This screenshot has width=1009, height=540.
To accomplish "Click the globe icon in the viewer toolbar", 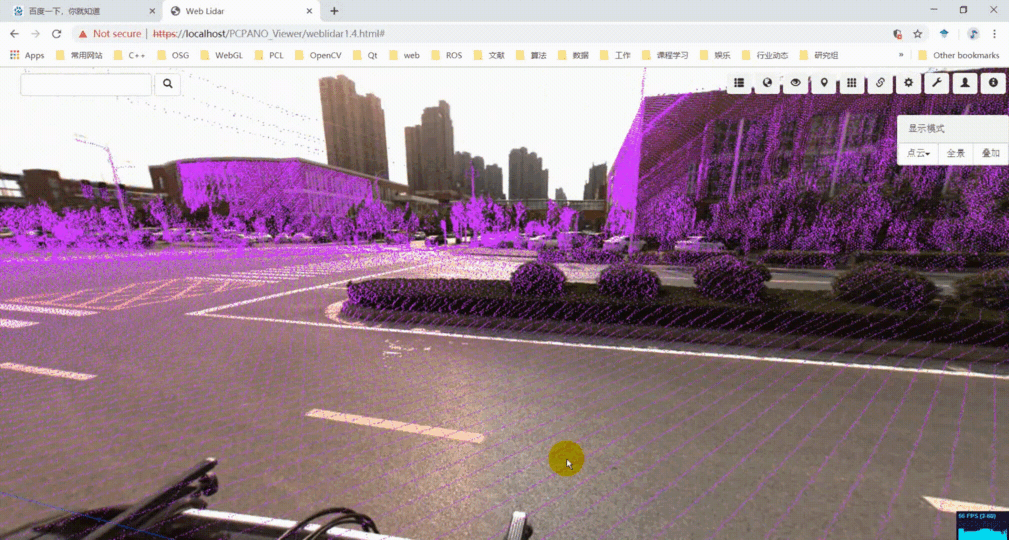I will coord(767,83).
